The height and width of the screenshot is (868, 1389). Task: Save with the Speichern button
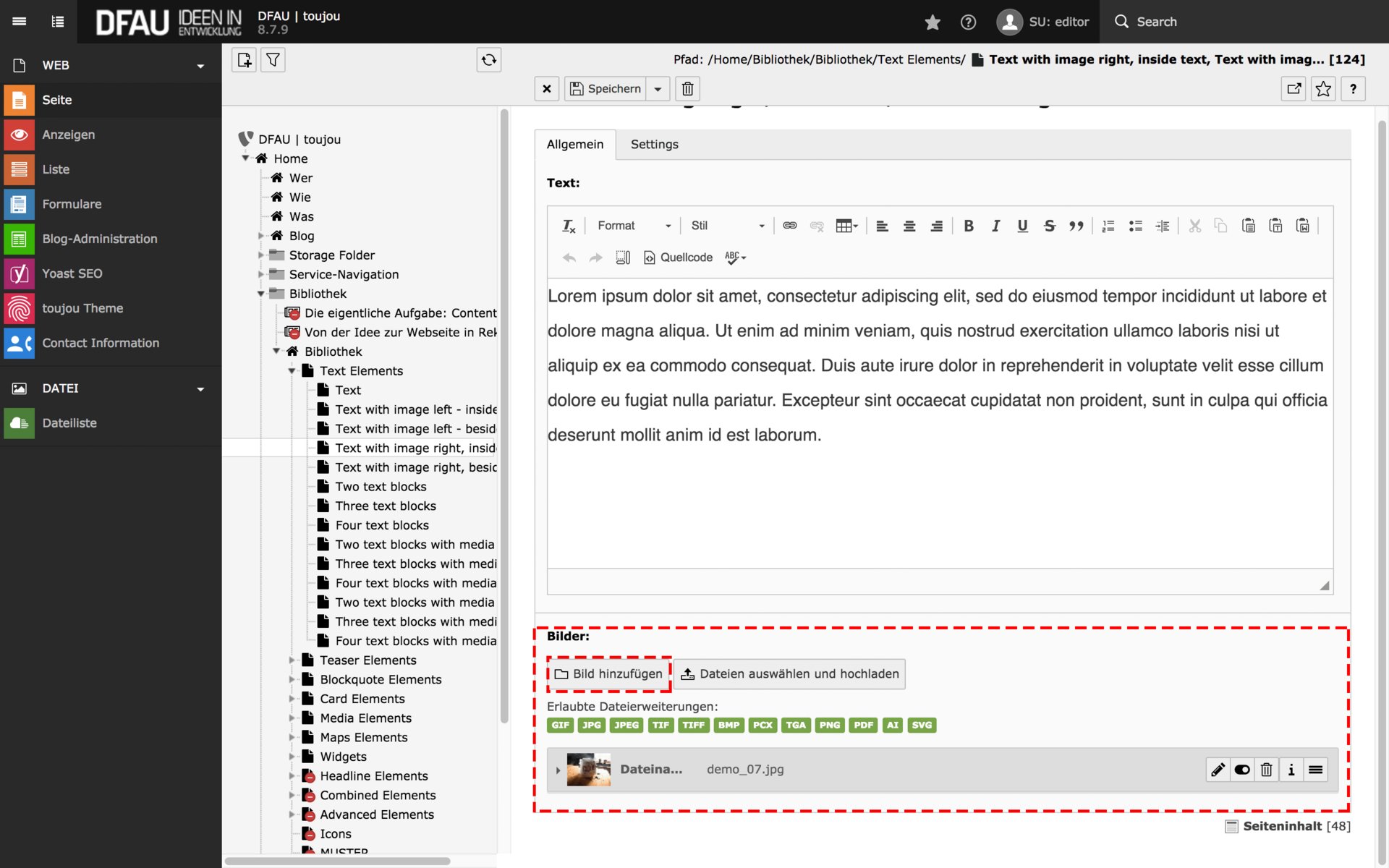606,89
